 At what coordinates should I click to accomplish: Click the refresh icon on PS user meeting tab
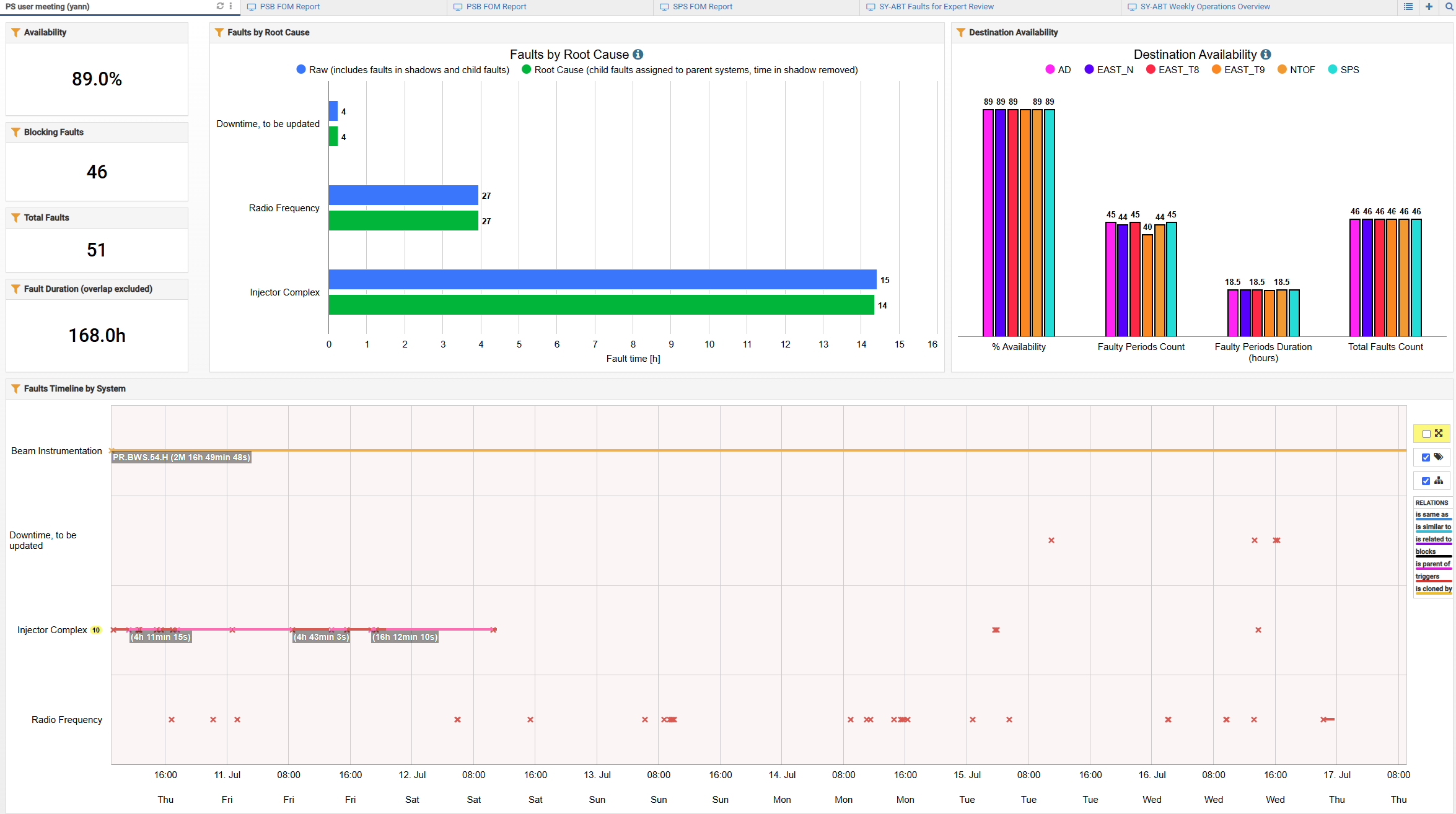tap(220, 6)
